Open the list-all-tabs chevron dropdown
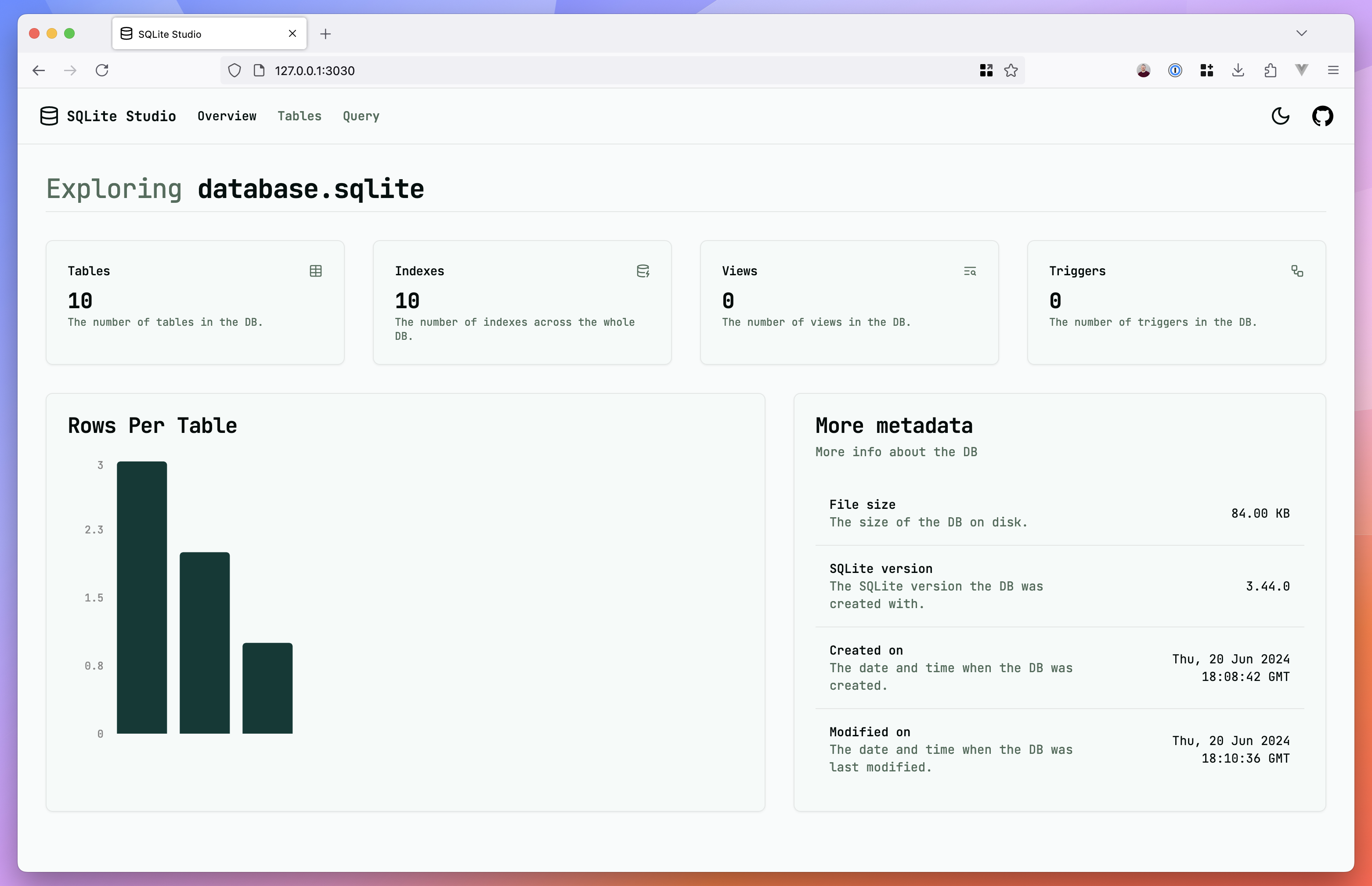This screenshot has width=1372, height=886. click(1302, 33)
